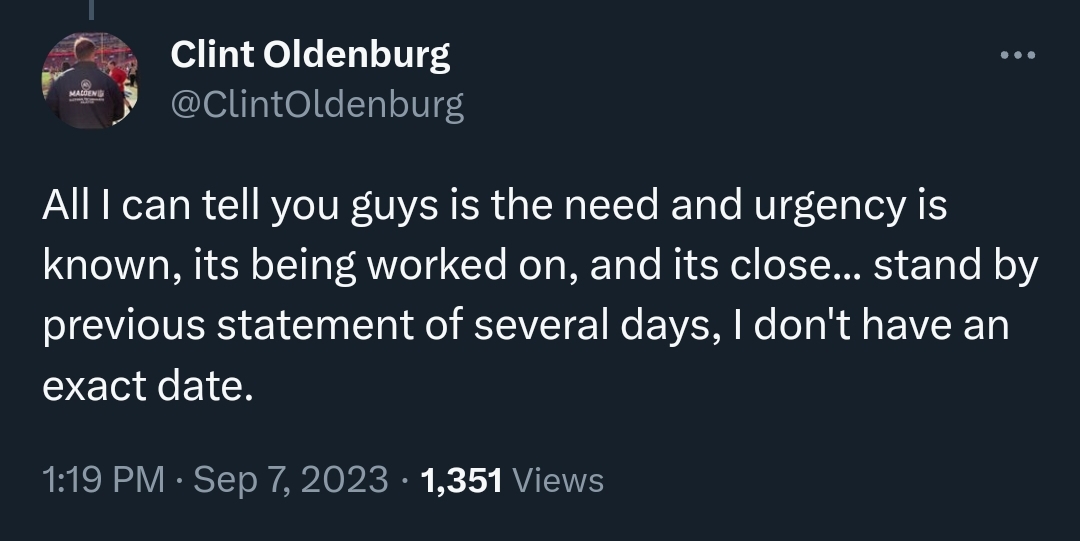Click the Views label
This screenshot has width=1080, height=541.
557,480
